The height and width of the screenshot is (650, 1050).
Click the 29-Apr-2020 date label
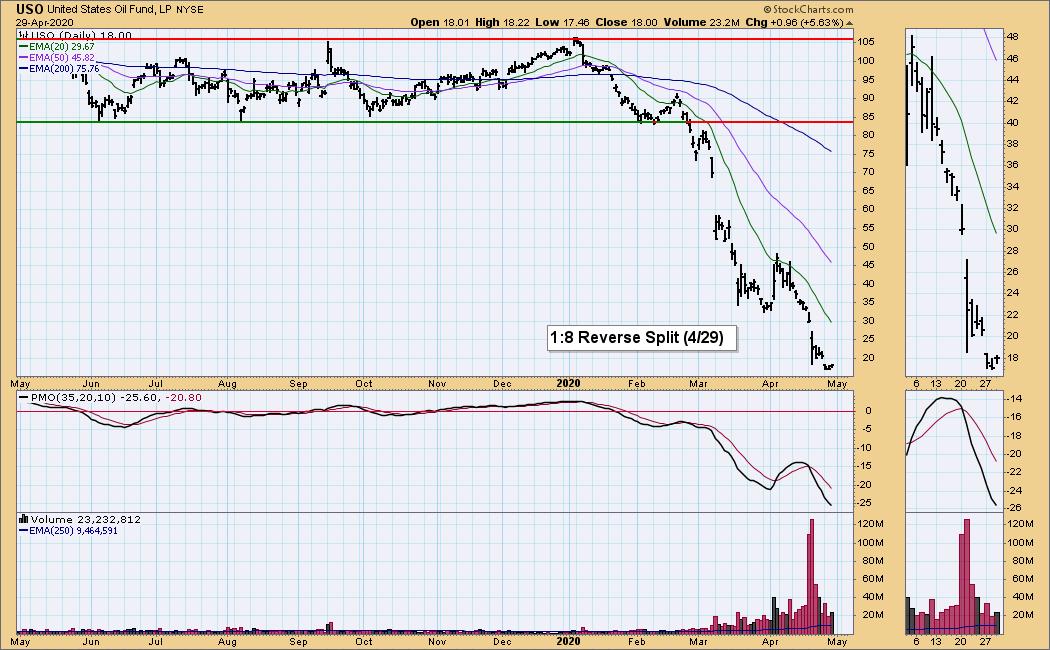(x=45, y=22)
